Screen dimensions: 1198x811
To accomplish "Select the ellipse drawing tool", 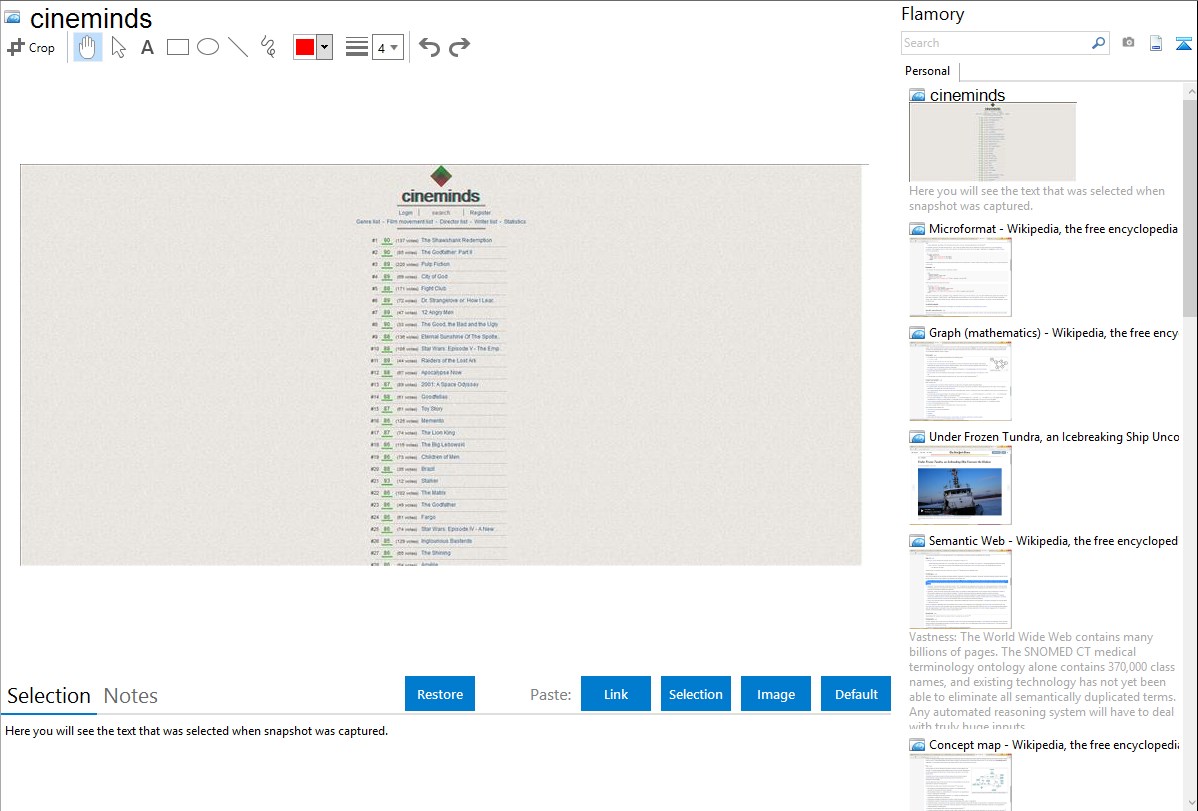I will [208, 47].
